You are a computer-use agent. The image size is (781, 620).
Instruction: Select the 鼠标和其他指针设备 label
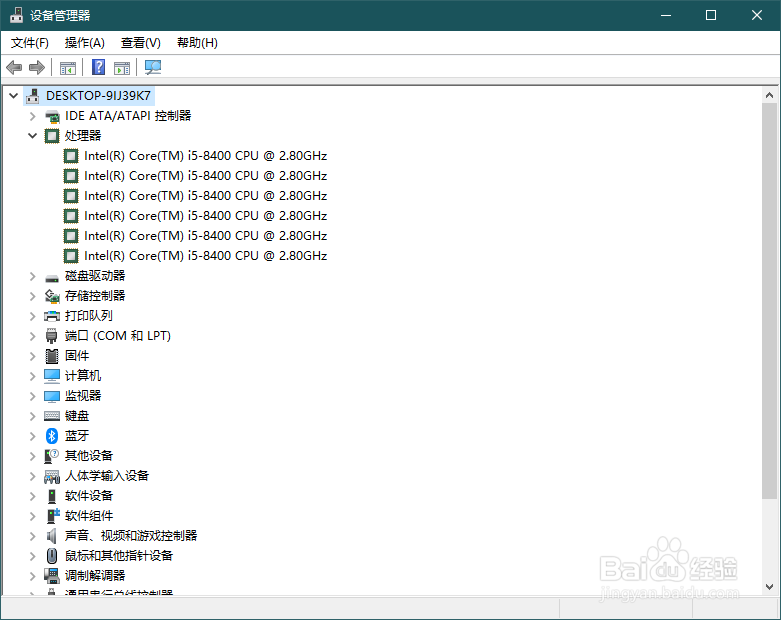pos(119,555)
